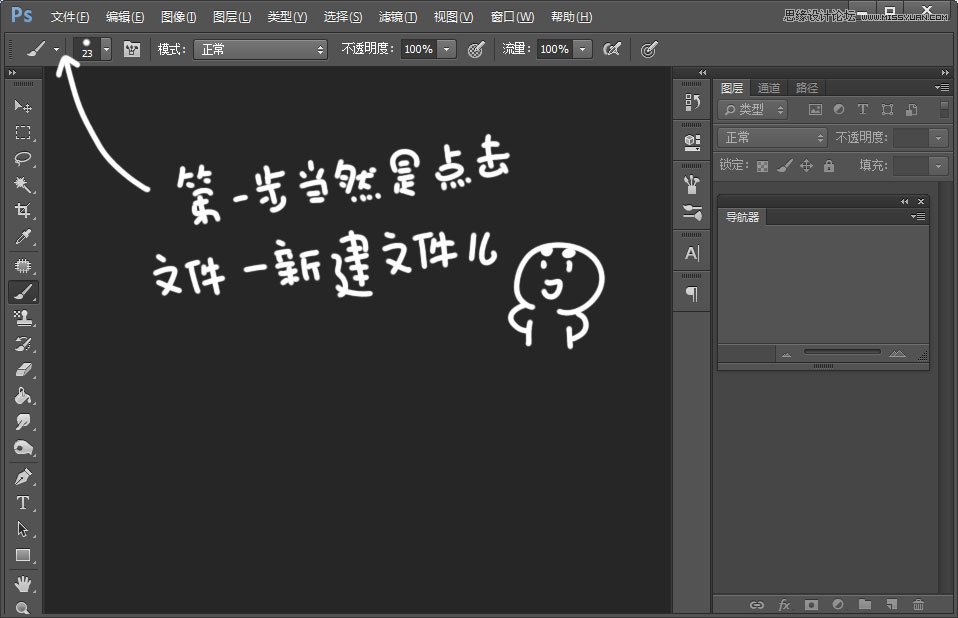The image size is (958, 618).
Task: Switch to the Channels tab
Action: 769,88
